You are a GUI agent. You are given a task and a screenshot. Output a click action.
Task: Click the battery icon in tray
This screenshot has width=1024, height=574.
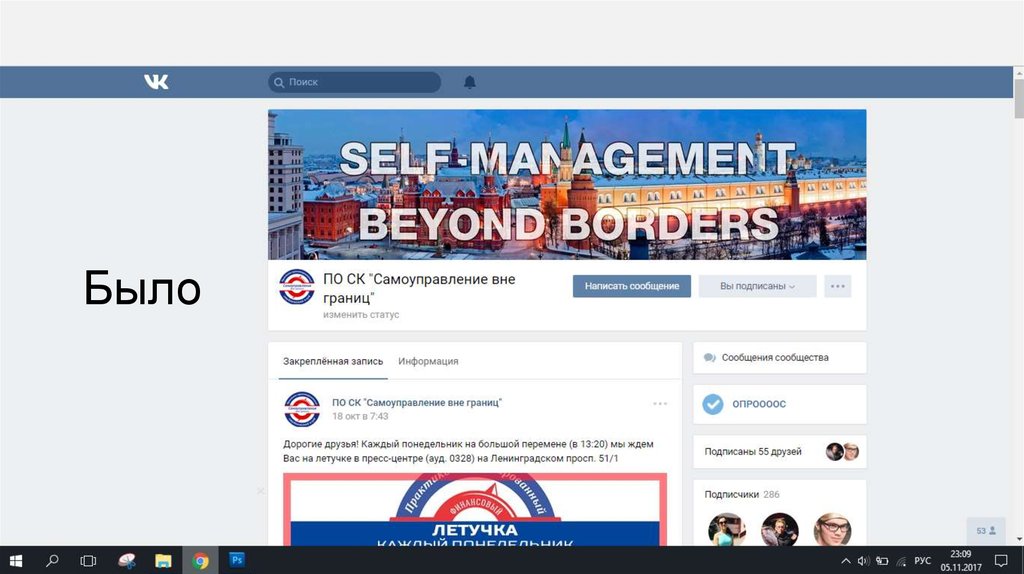pyautogui.click(x=882, y=561)
